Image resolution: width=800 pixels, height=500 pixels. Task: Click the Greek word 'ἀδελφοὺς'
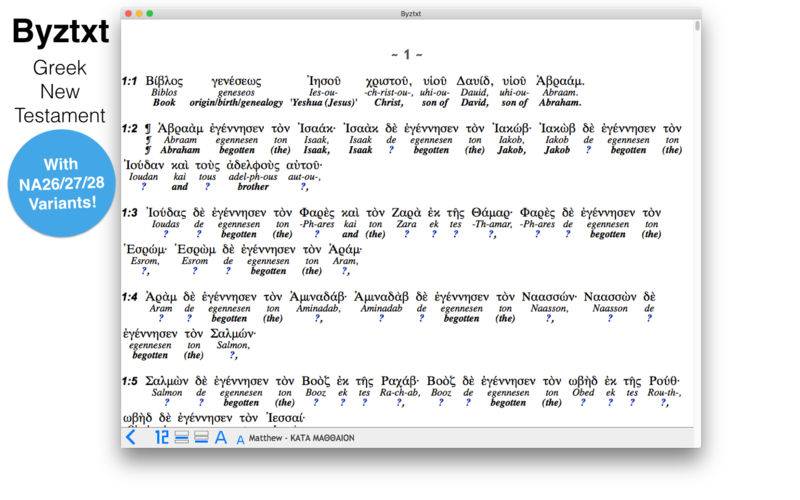[x=253, y=165]
